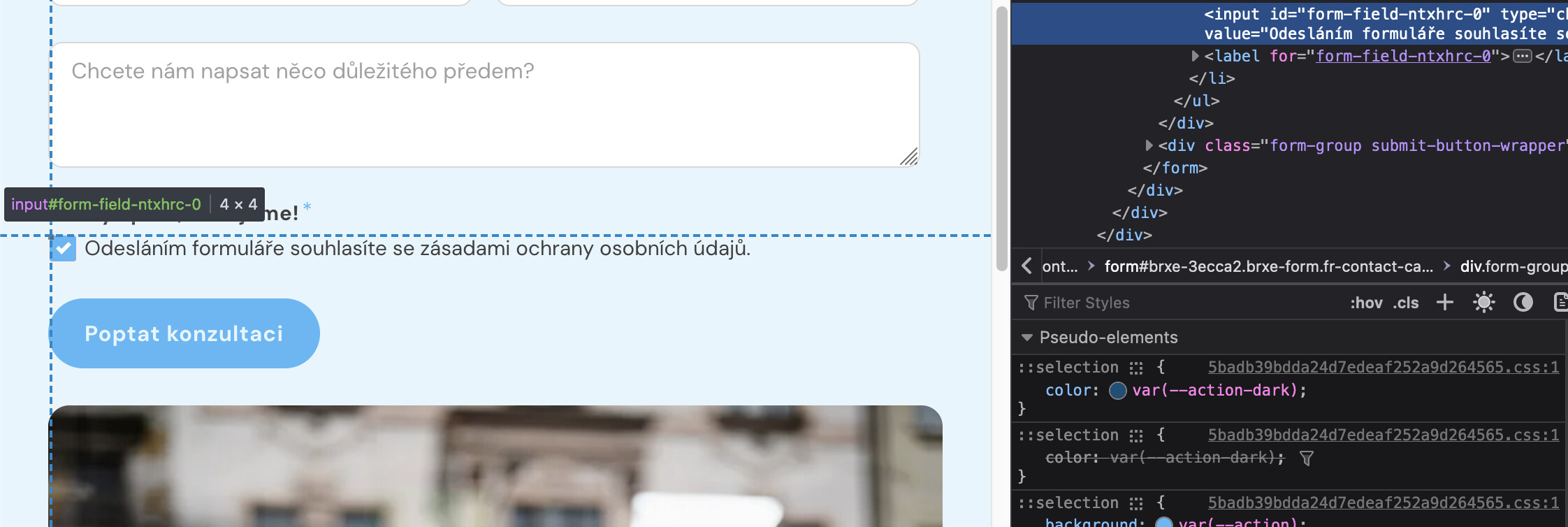Select div.form-group breadcrumb item
1568x527 pixels.
click(x=1513, y=266)
